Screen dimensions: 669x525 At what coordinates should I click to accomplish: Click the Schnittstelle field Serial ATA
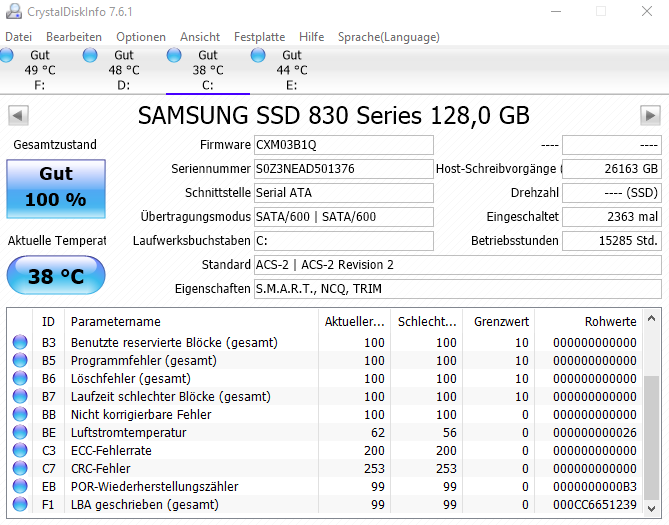point(344,193)
